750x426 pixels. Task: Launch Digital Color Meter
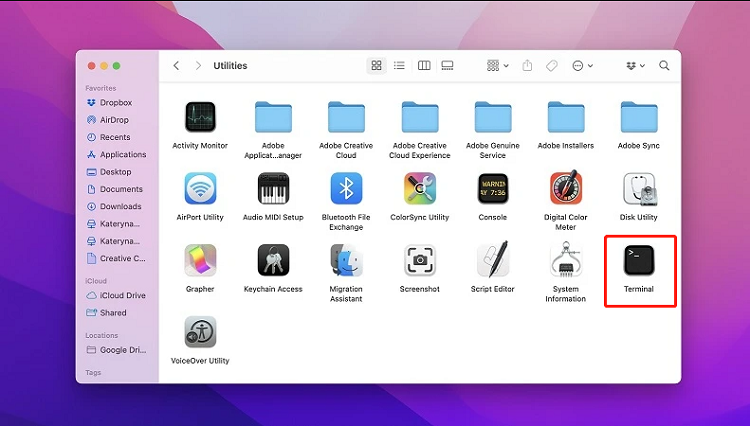565,189
